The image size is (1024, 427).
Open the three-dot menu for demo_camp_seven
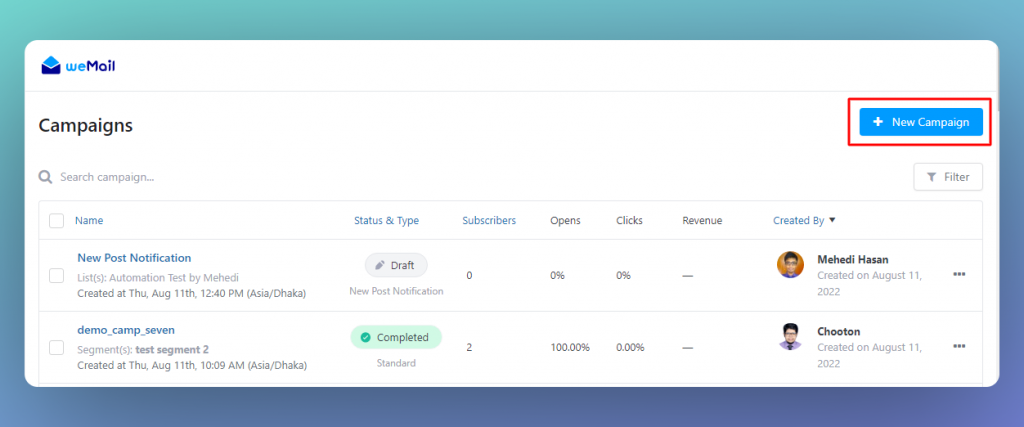coord(959,345)
